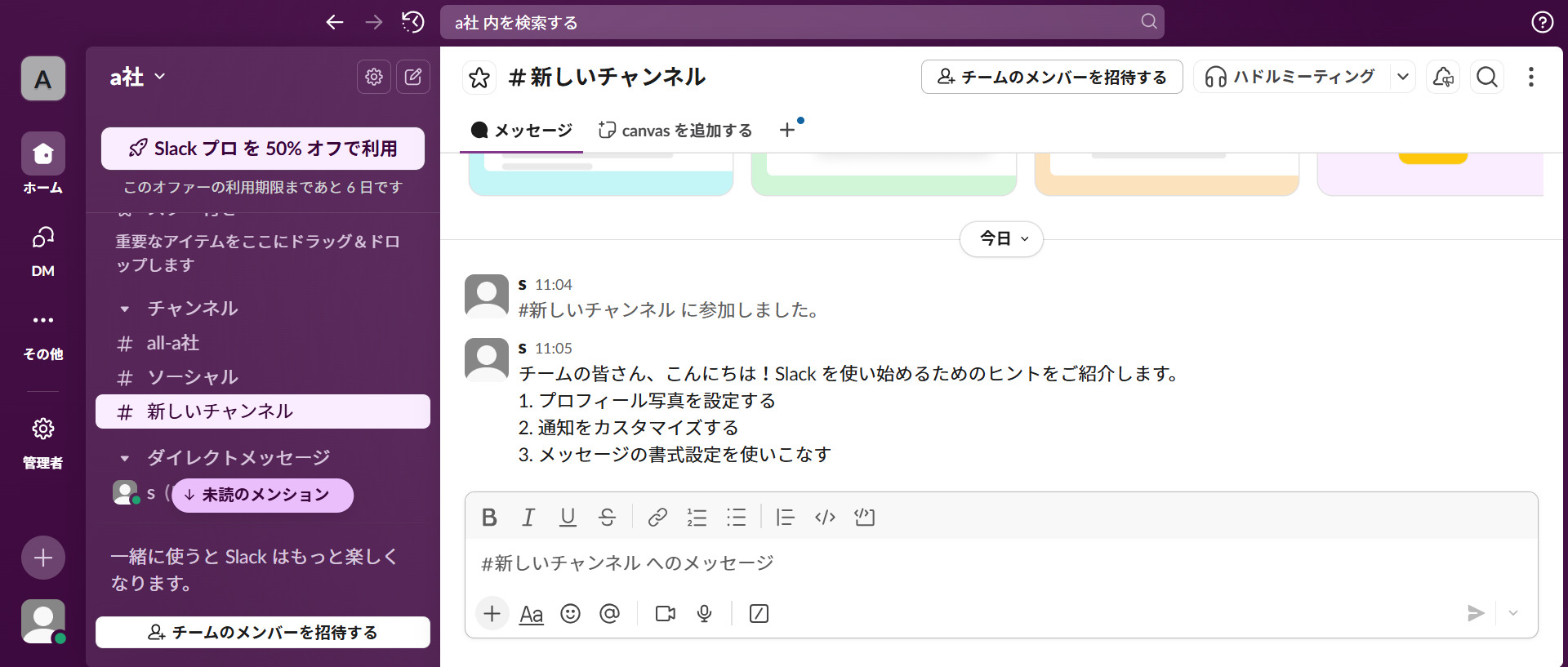The width and height of the screenshot is (1568, 667).
Task: Compose new message with pencil icon
Action: click(x=413, y=77)
